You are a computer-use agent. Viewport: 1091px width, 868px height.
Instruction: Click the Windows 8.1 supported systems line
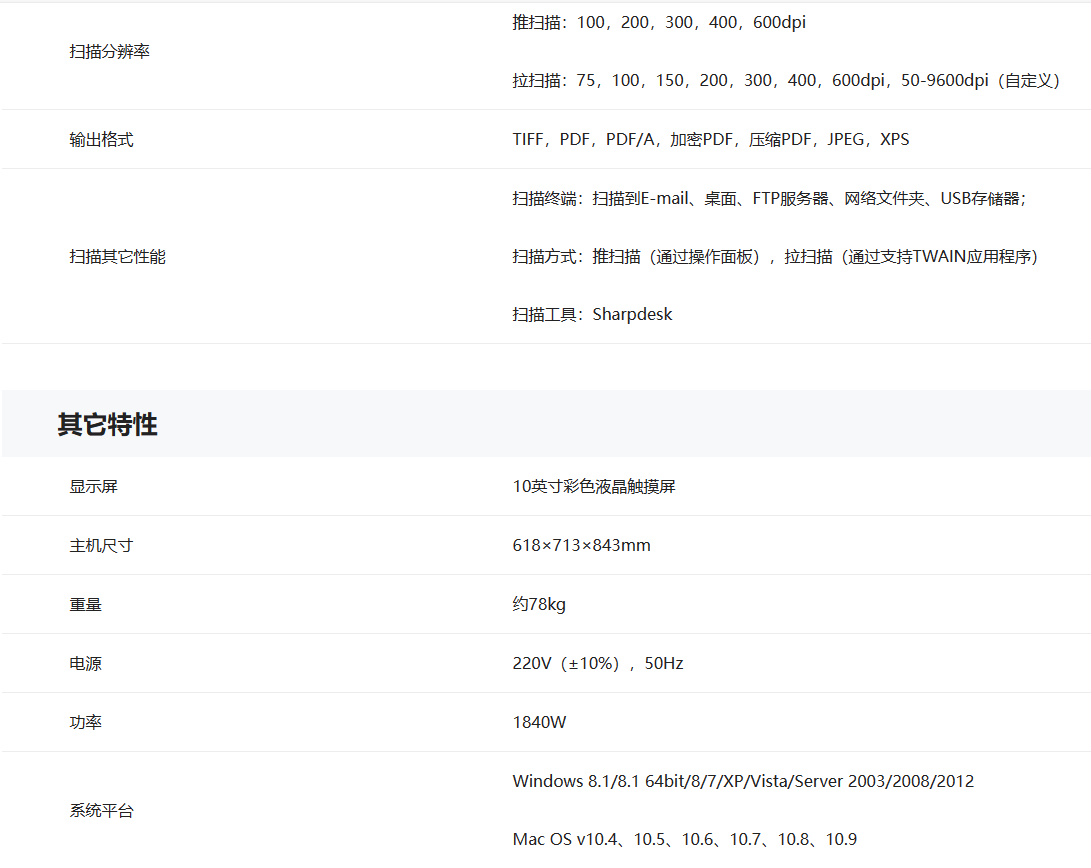click(742, 782)
